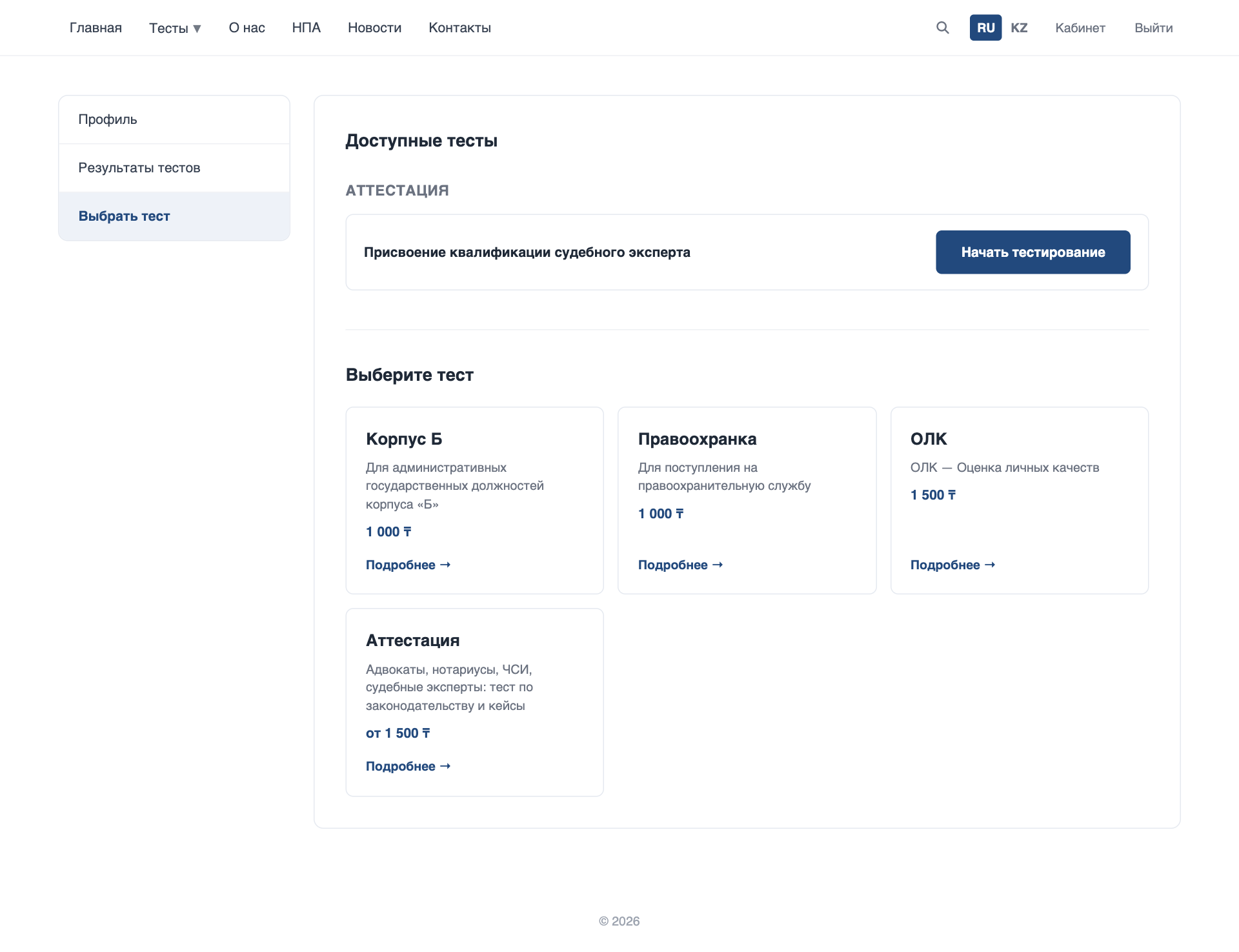Screen dimensions: 1239x952
Task: Click the Правоохранка card title
Action: [x=697, y=439]
